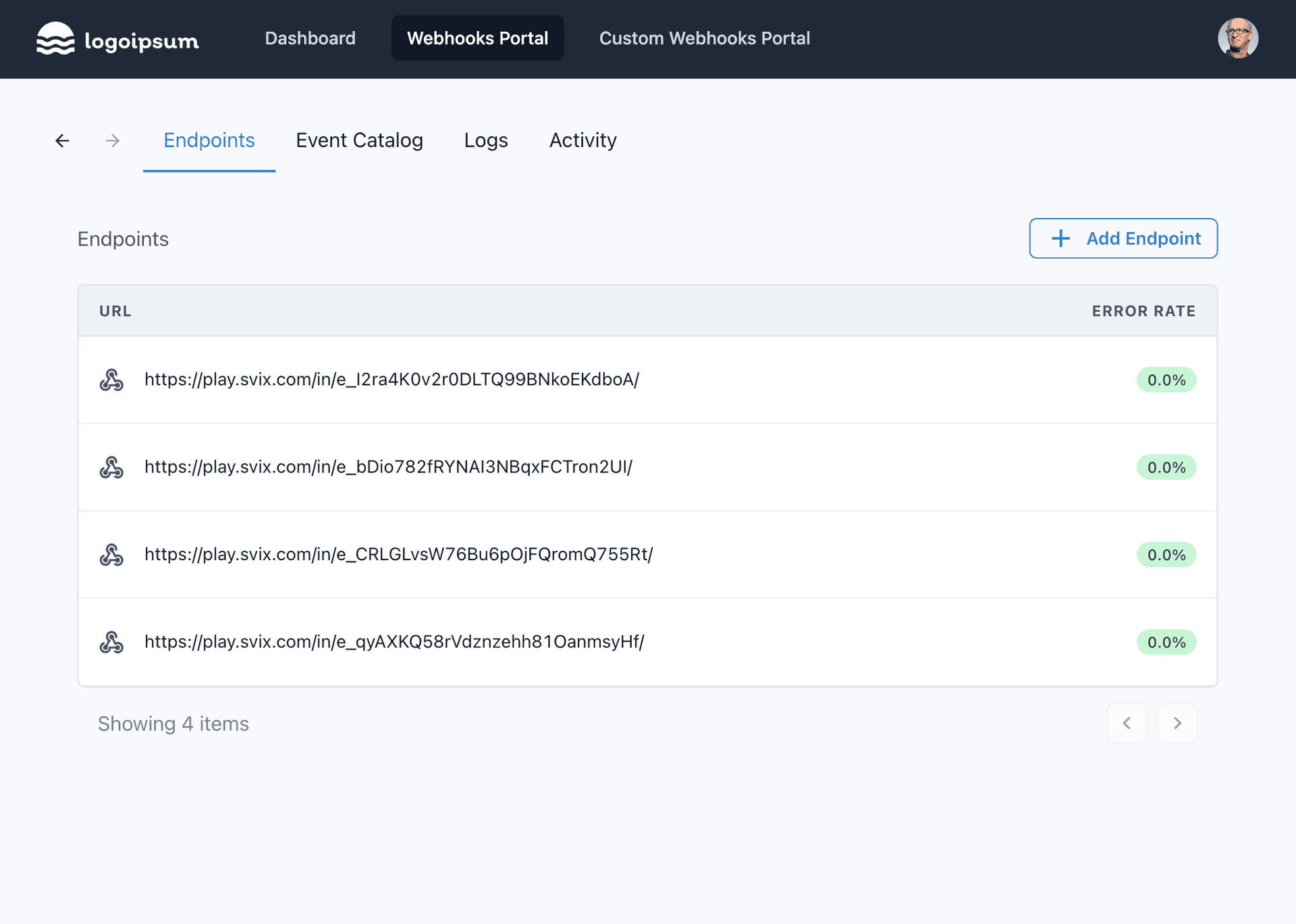Select the webhook icon on the qyAXKQ58 endpoint row

[x=112, y=642]
